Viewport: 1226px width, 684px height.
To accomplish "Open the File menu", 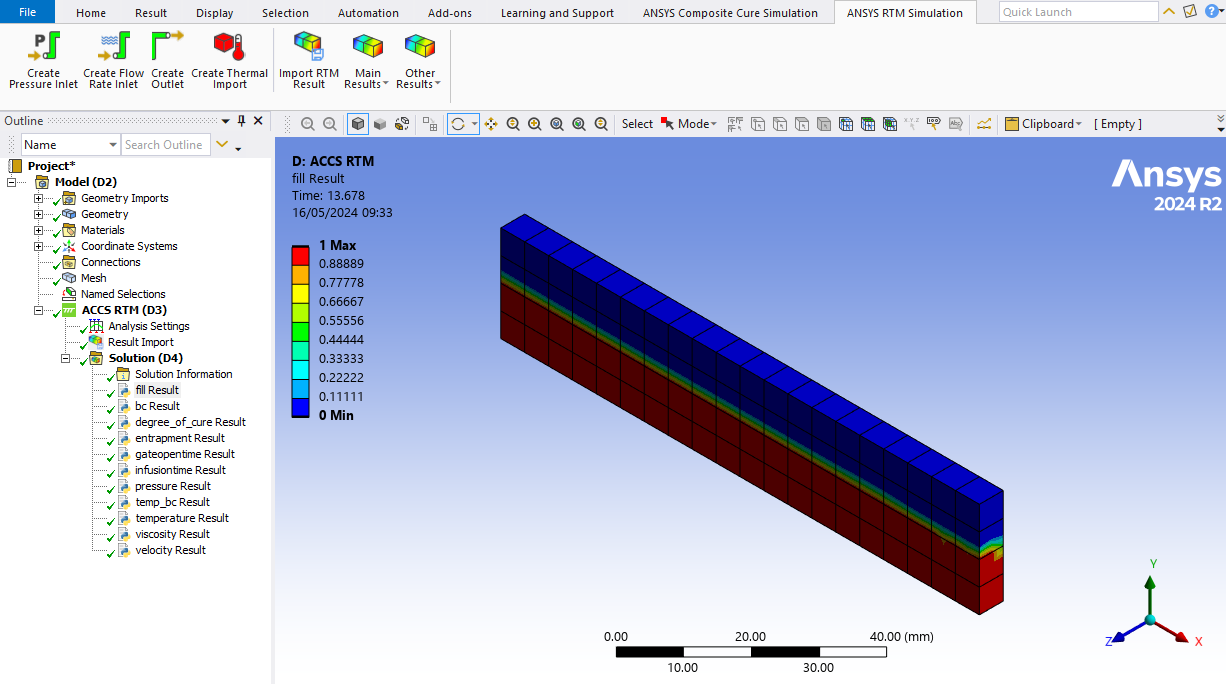I will tap(28, 12).
